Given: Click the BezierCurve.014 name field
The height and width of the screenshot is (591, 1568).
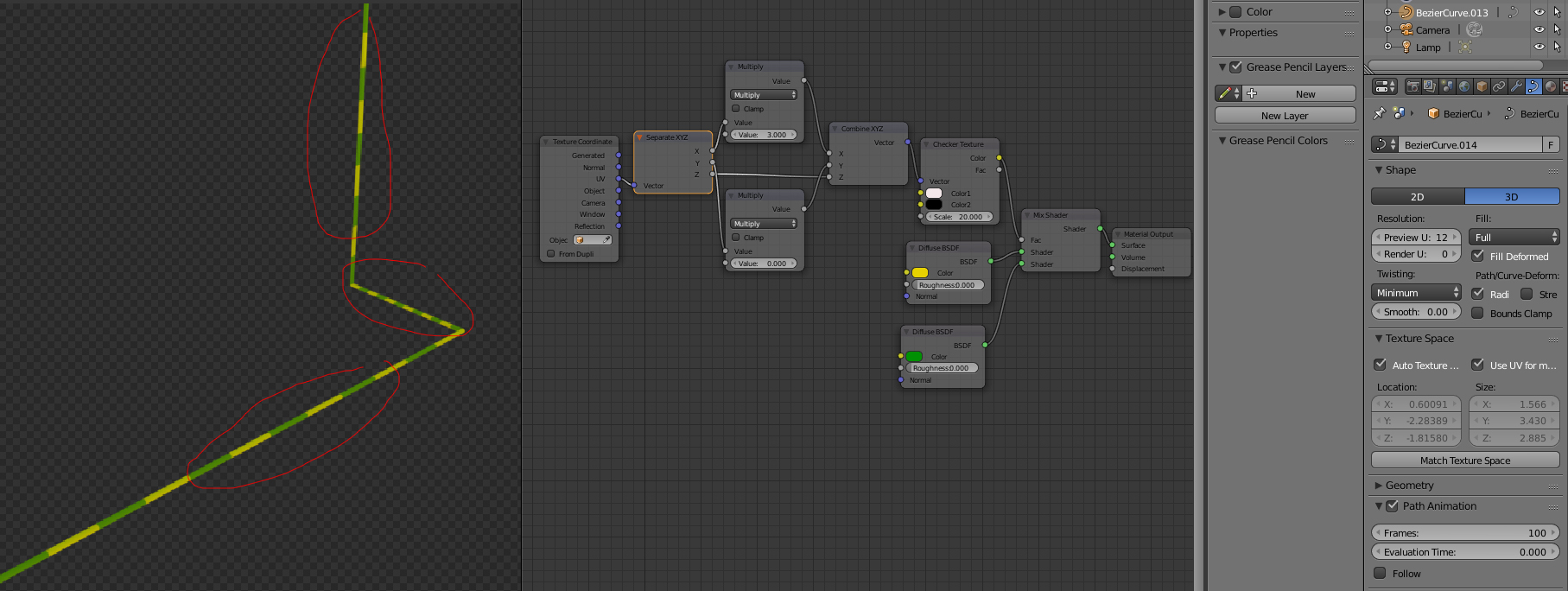Looking at the screenshot, I should click(1470, 144).
